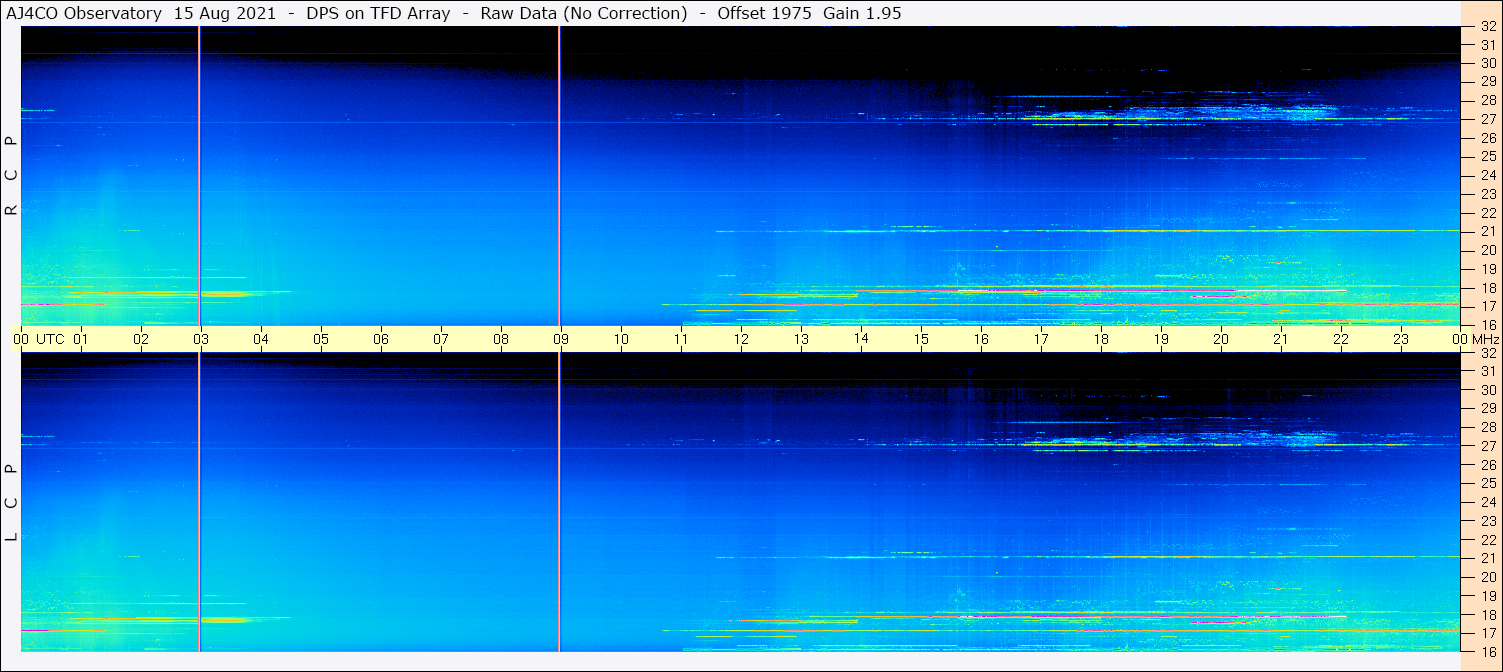Click the 27 MHz label on RCP frequency scale

[1488, 119]
